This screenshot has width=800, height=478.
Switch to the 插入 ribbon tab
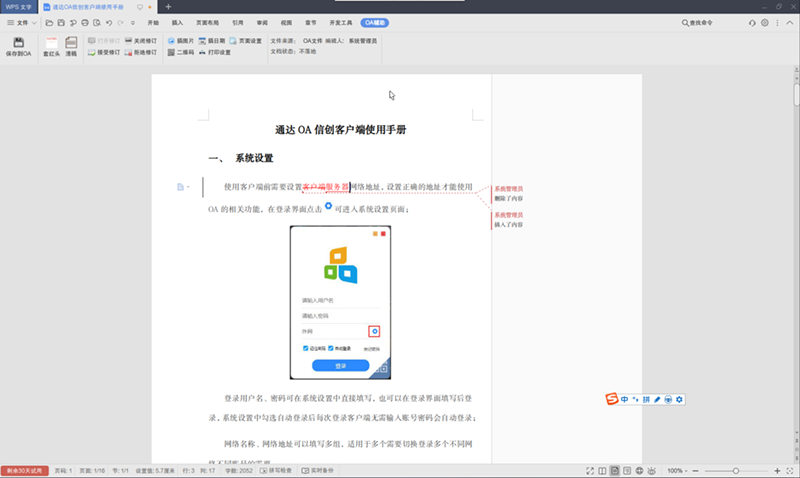(x=177, y=23)
